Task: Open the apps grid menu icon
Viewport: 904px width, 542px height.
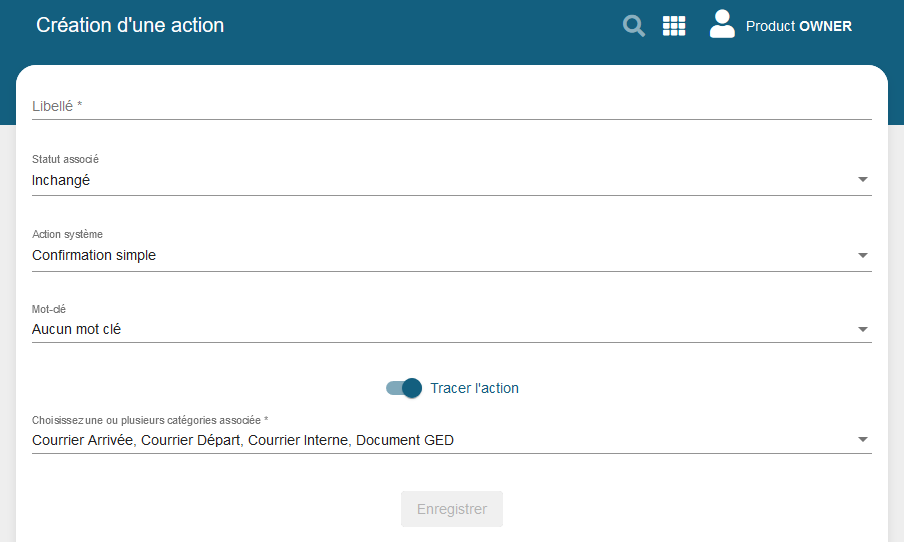Action: (x=674, y=26)
